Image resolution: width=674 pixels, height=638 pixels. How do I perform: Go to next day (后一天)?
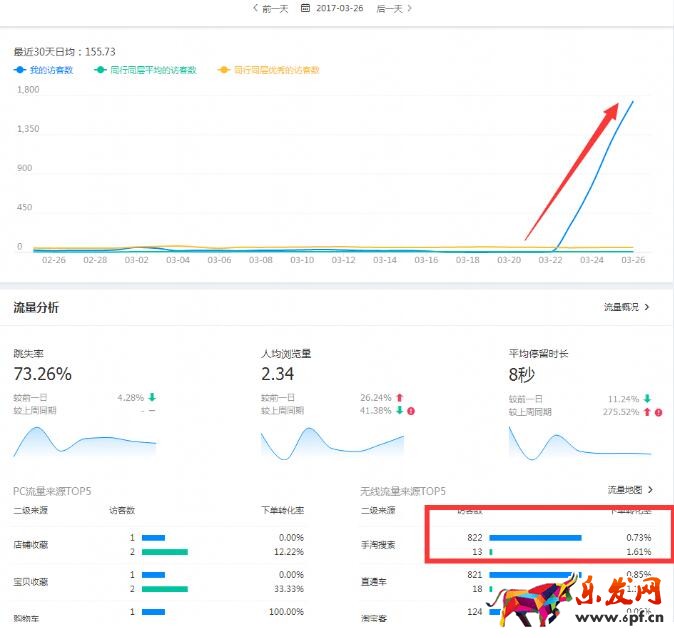(394, 8)
